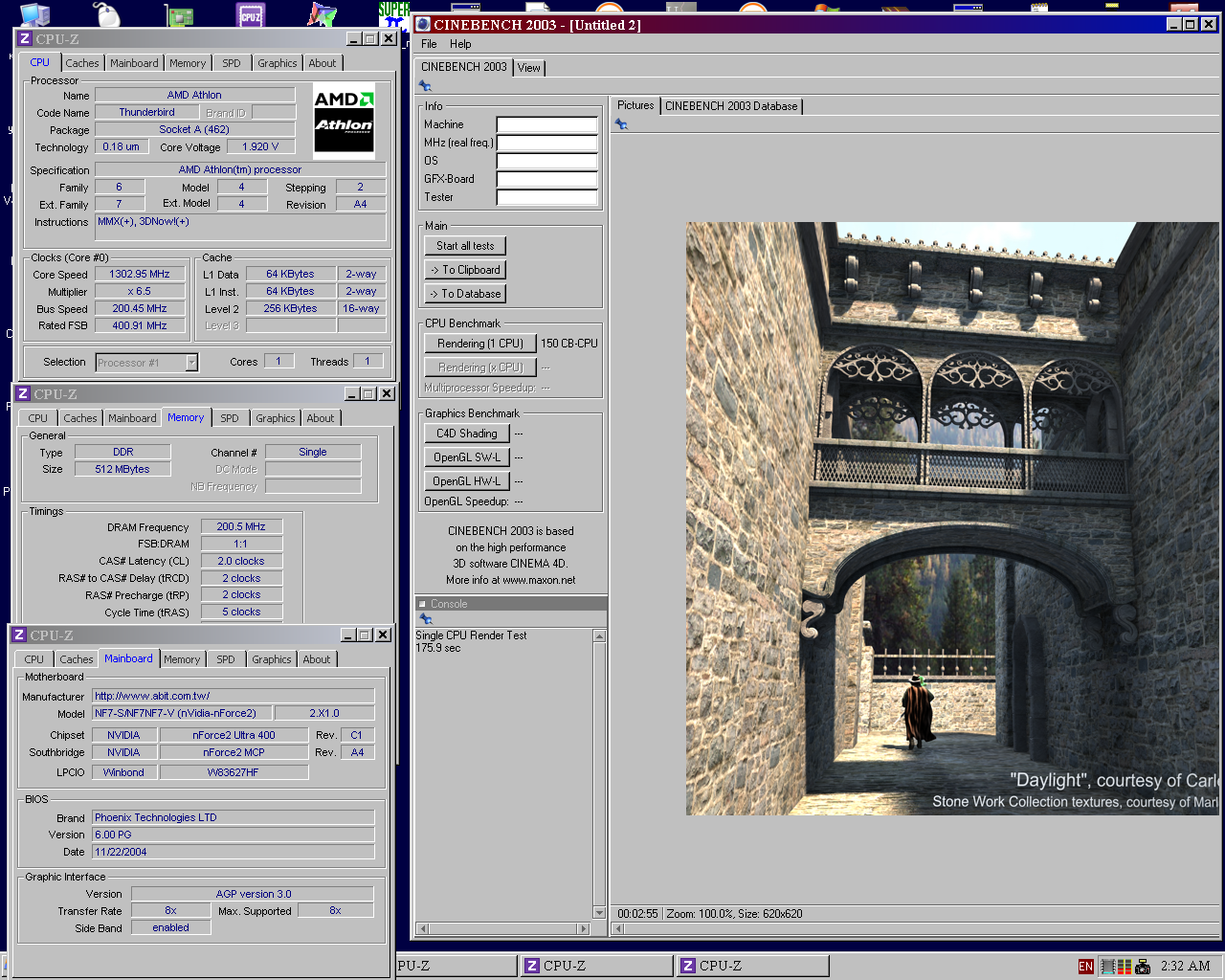Click the camera tray icon
Screen dimensions: 1225x980
[1142, 967]
